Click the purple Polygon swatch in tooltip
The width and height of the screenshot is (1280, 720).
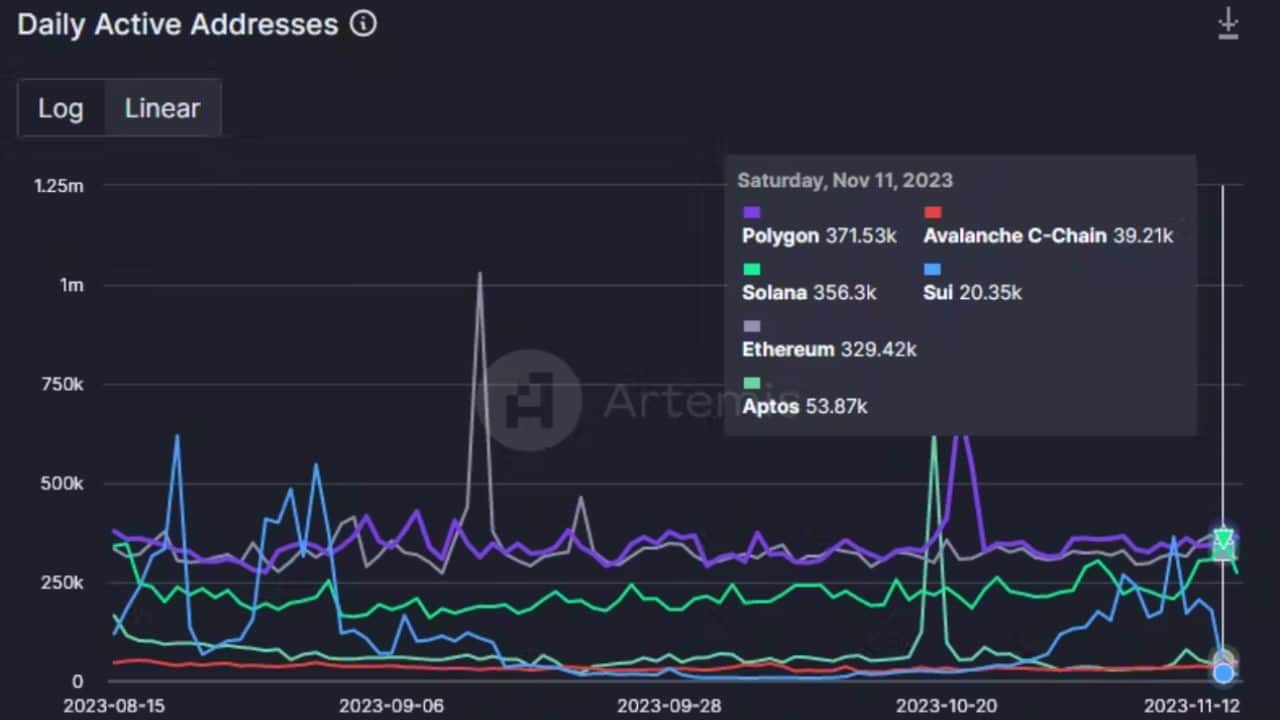[x=752, y=212]
